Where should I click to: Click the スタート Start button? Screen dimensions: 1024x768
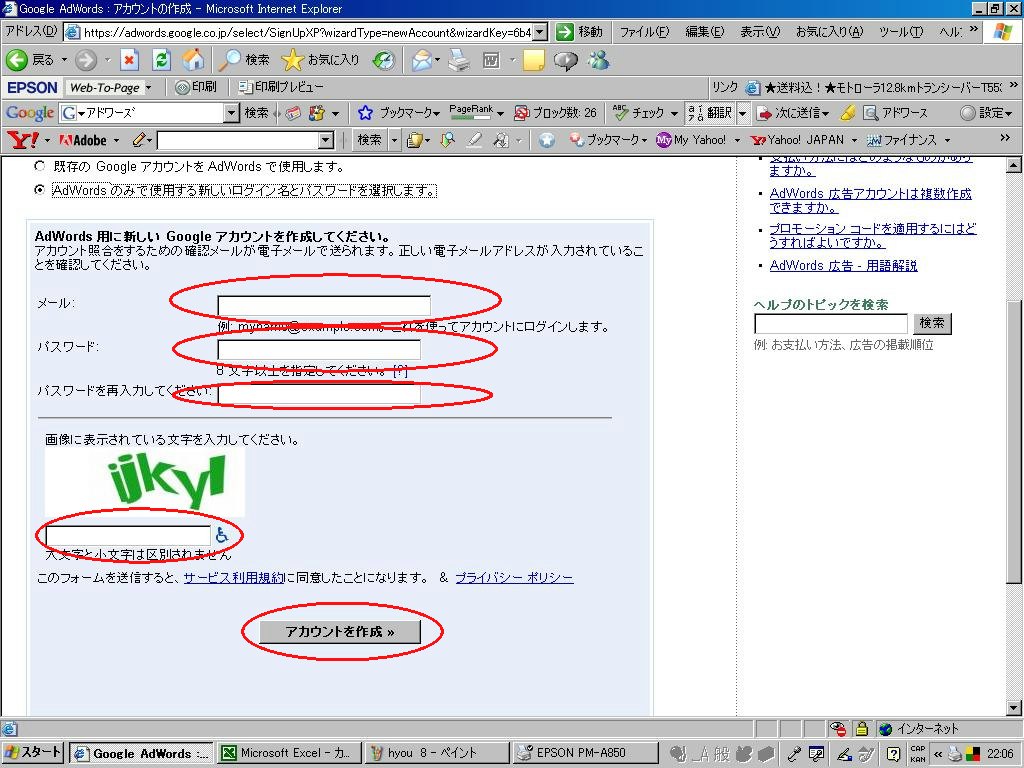pyautogui.click(x=33, y=753)
